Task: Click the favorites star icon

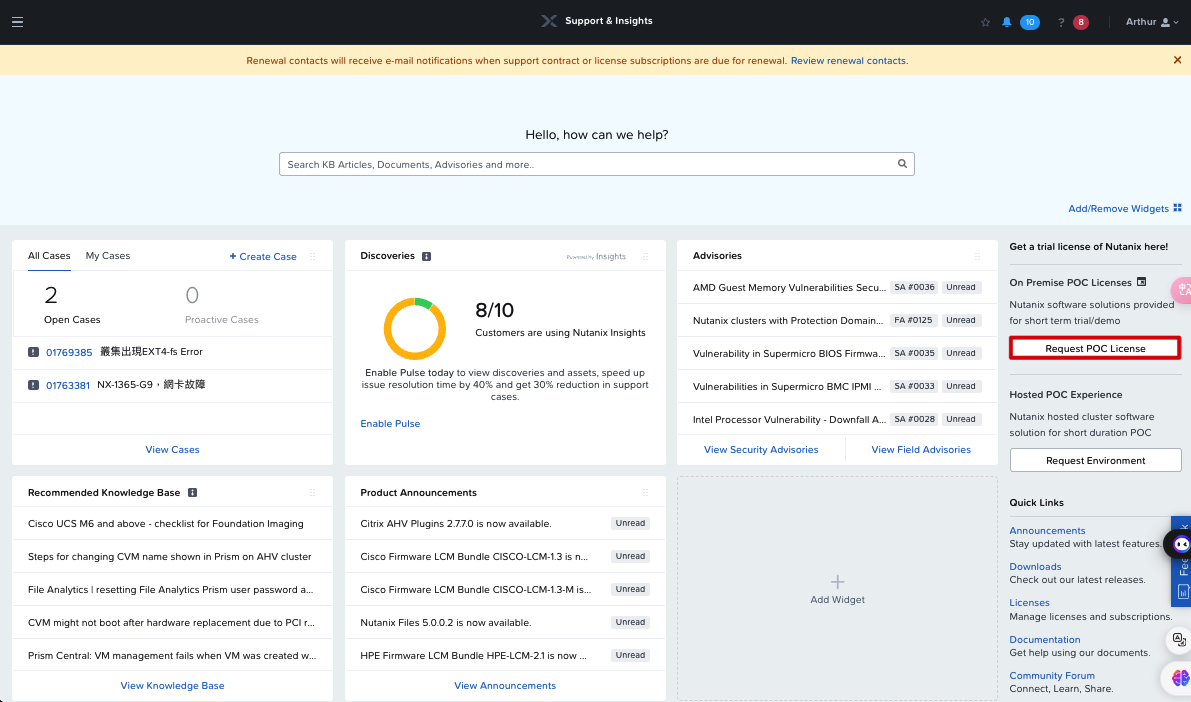Action: 985,22
